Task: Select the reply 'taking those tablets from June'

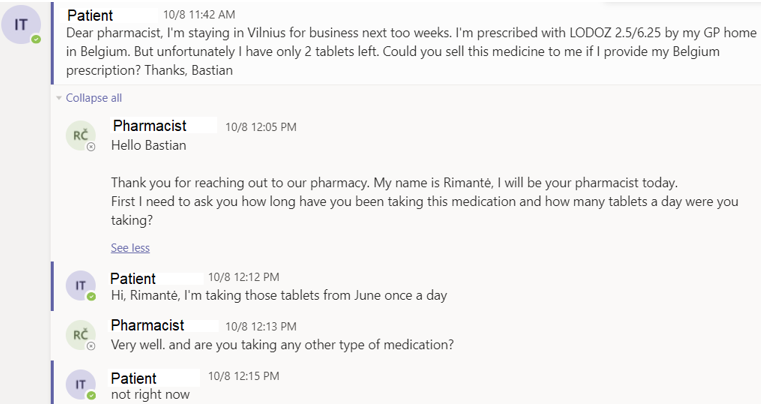Action: (279, 295)
